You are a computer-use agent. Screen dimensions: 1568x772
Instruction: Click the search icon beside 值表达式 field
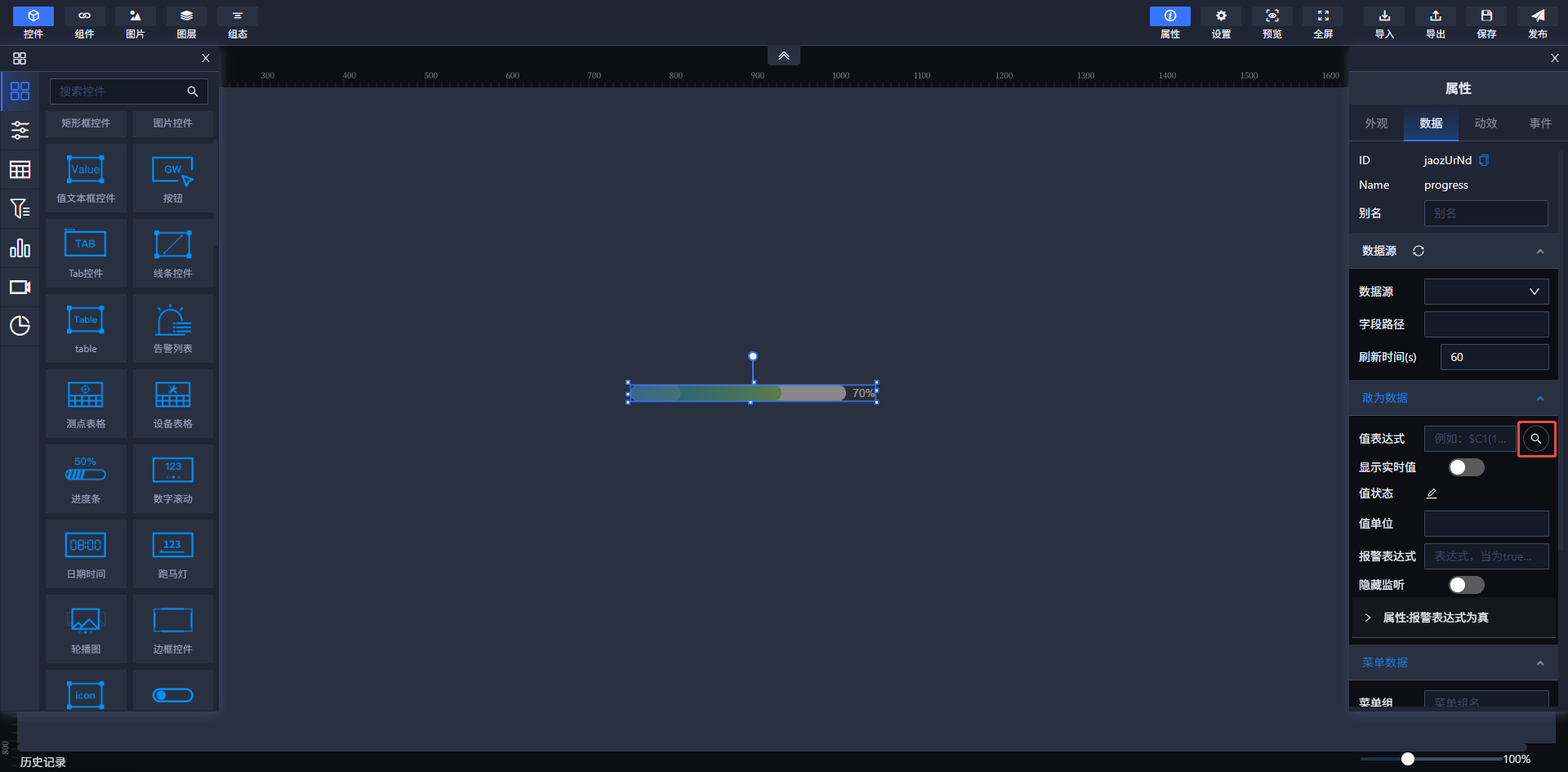1535,439
